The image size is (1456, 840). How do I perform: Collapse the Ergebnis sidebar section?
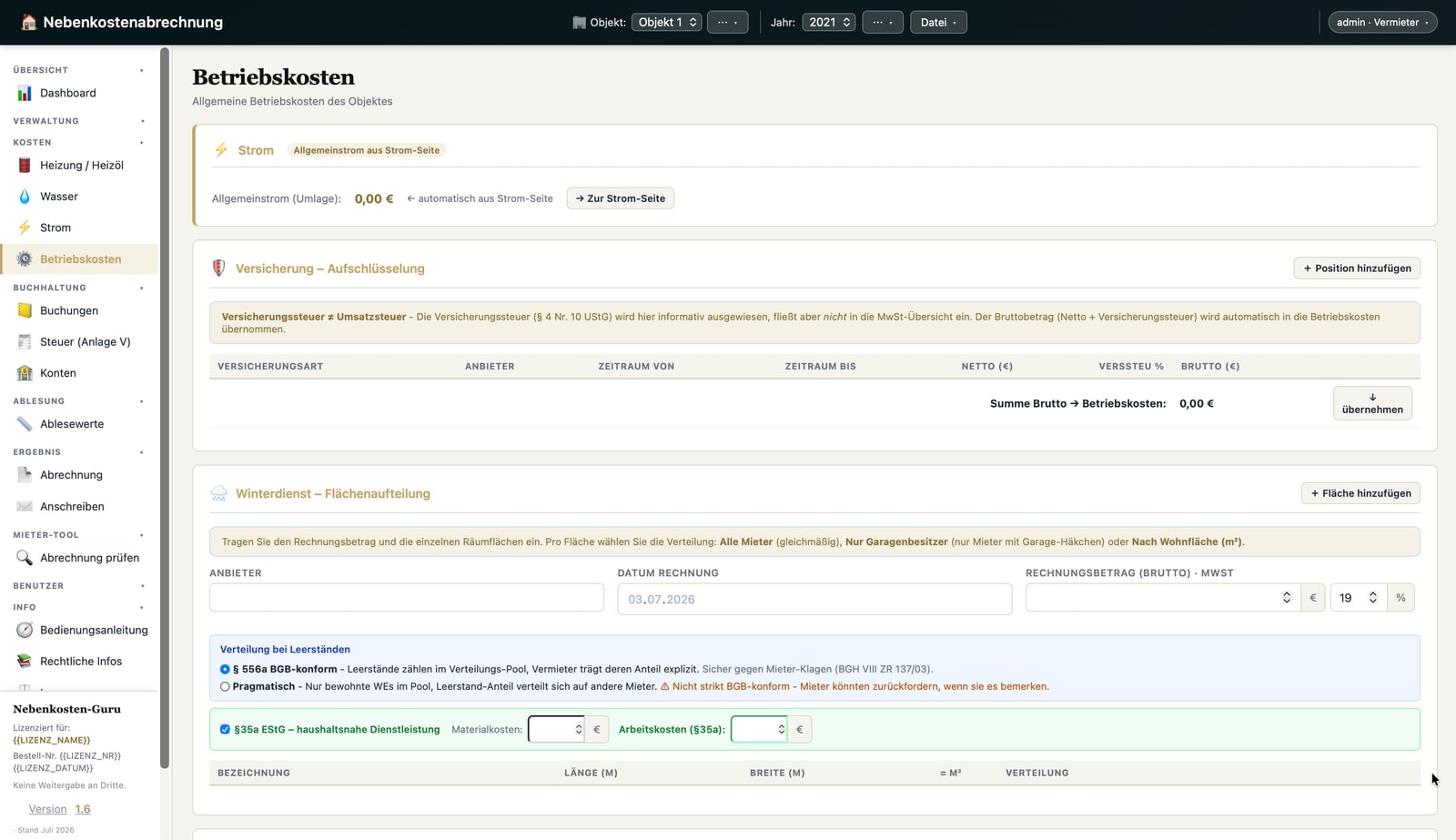tap(78, 452)
